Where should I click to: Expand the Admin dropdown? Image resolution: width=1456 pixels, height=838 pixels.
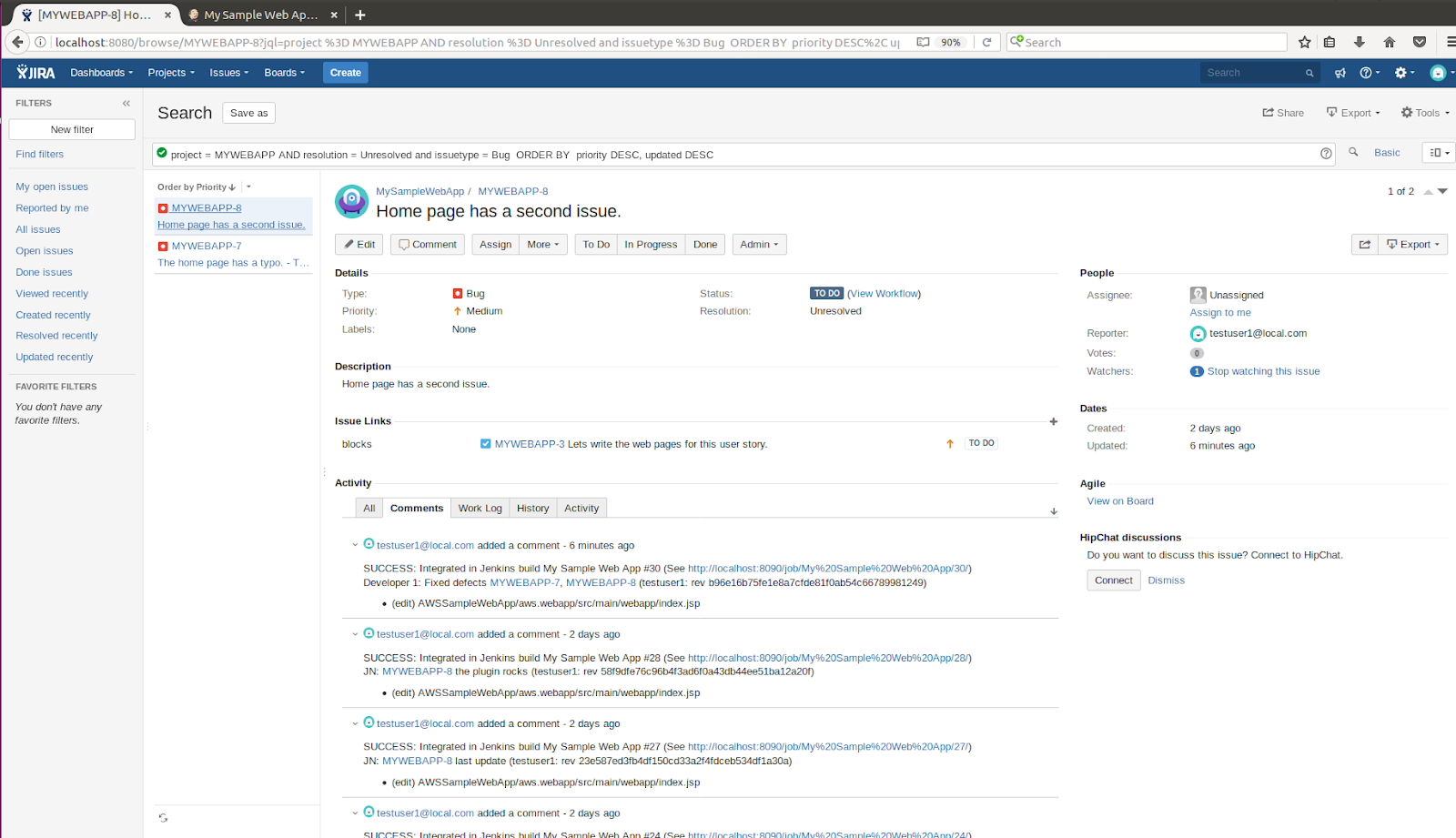click(x=759, y=245)
